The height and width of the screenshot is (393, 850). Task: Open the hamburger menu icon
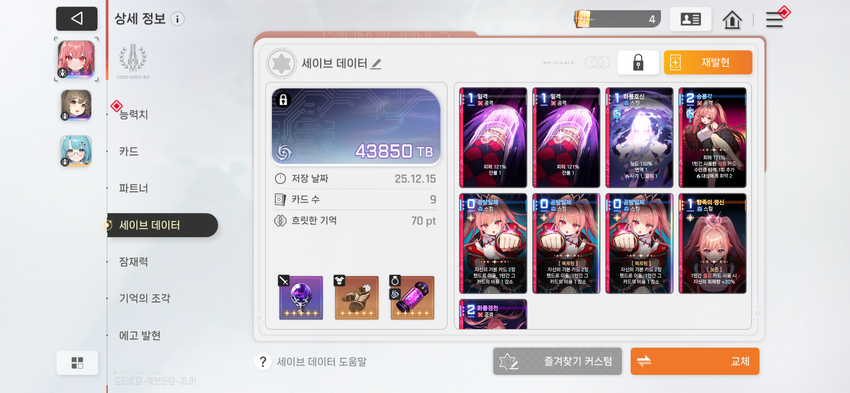[774, 20]
